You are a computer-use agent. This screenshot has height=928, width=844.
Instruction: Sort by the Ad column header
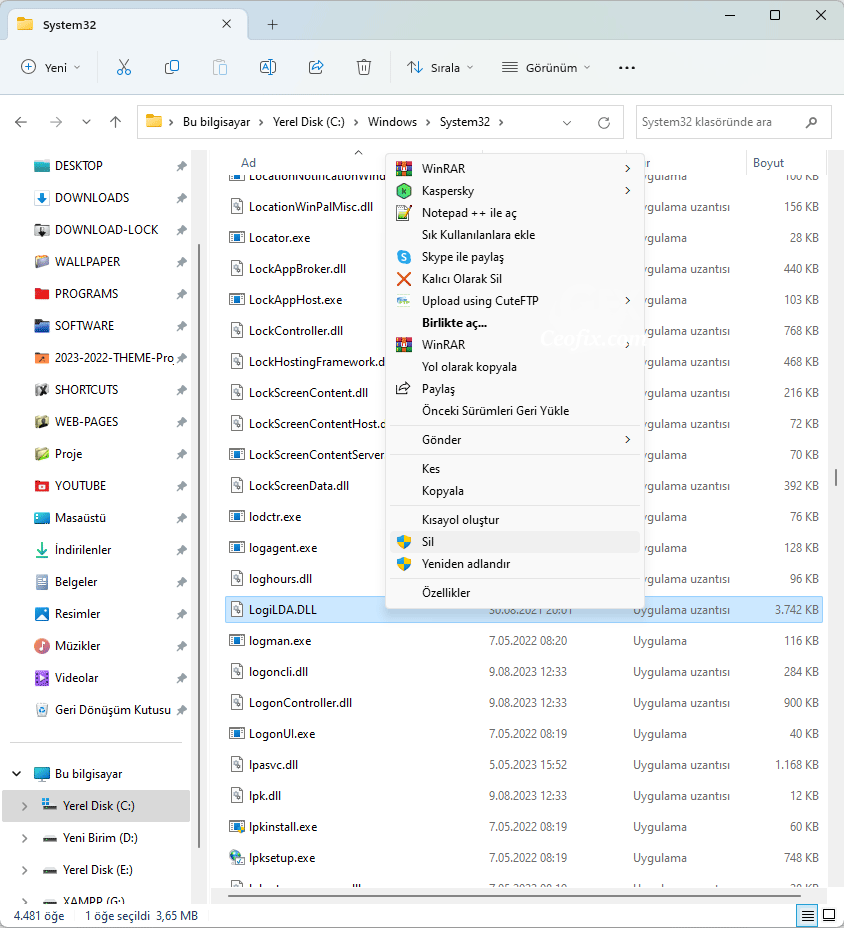(248, 163)
